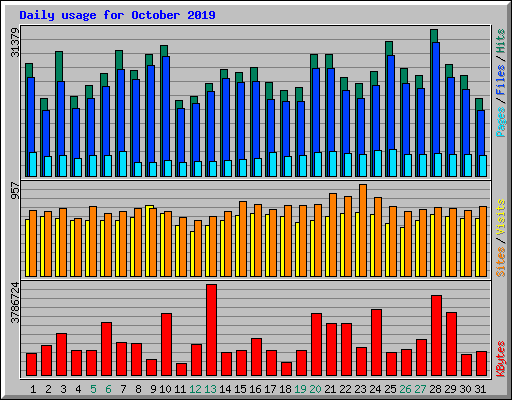Click the red KBytes bar for day 24
This screenshot has width=512, height=400.
click(x=376, y=342)
